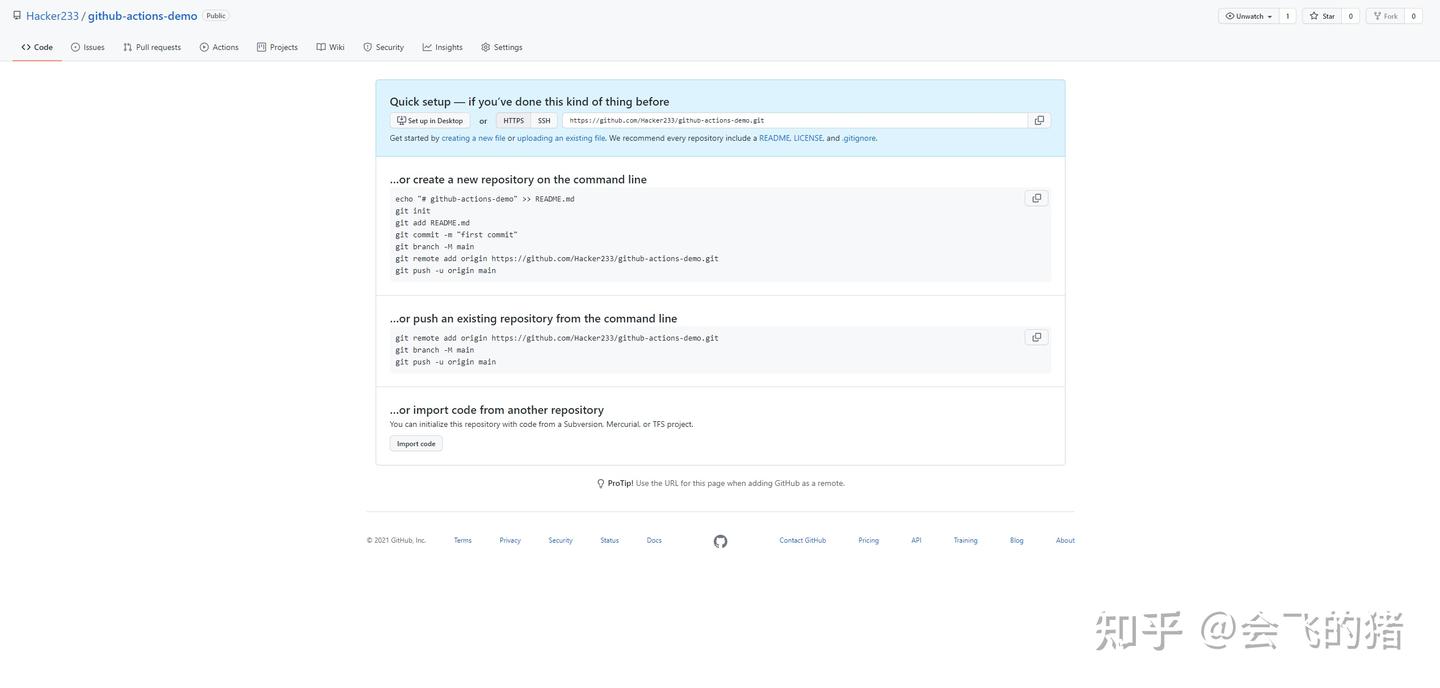This screenshot has height=688, width=1440.
Task: Click the Issues circle icon in the navbar
Action: point(74,47)
